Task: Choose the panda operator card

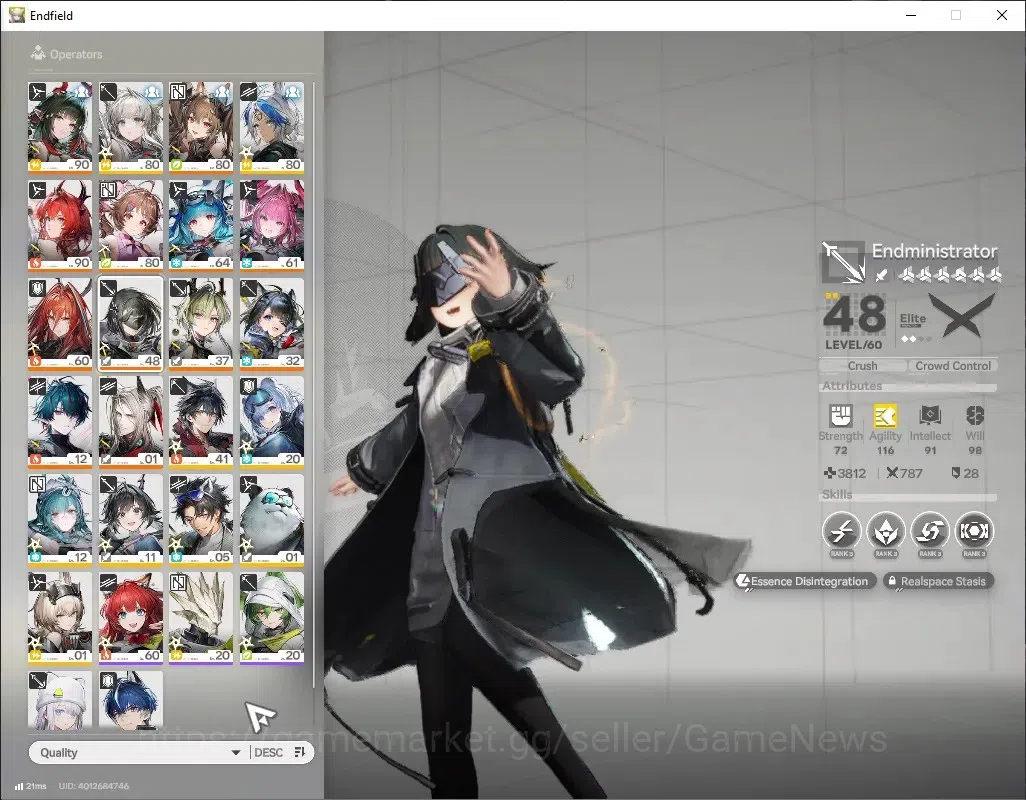Action: [272, 519]
